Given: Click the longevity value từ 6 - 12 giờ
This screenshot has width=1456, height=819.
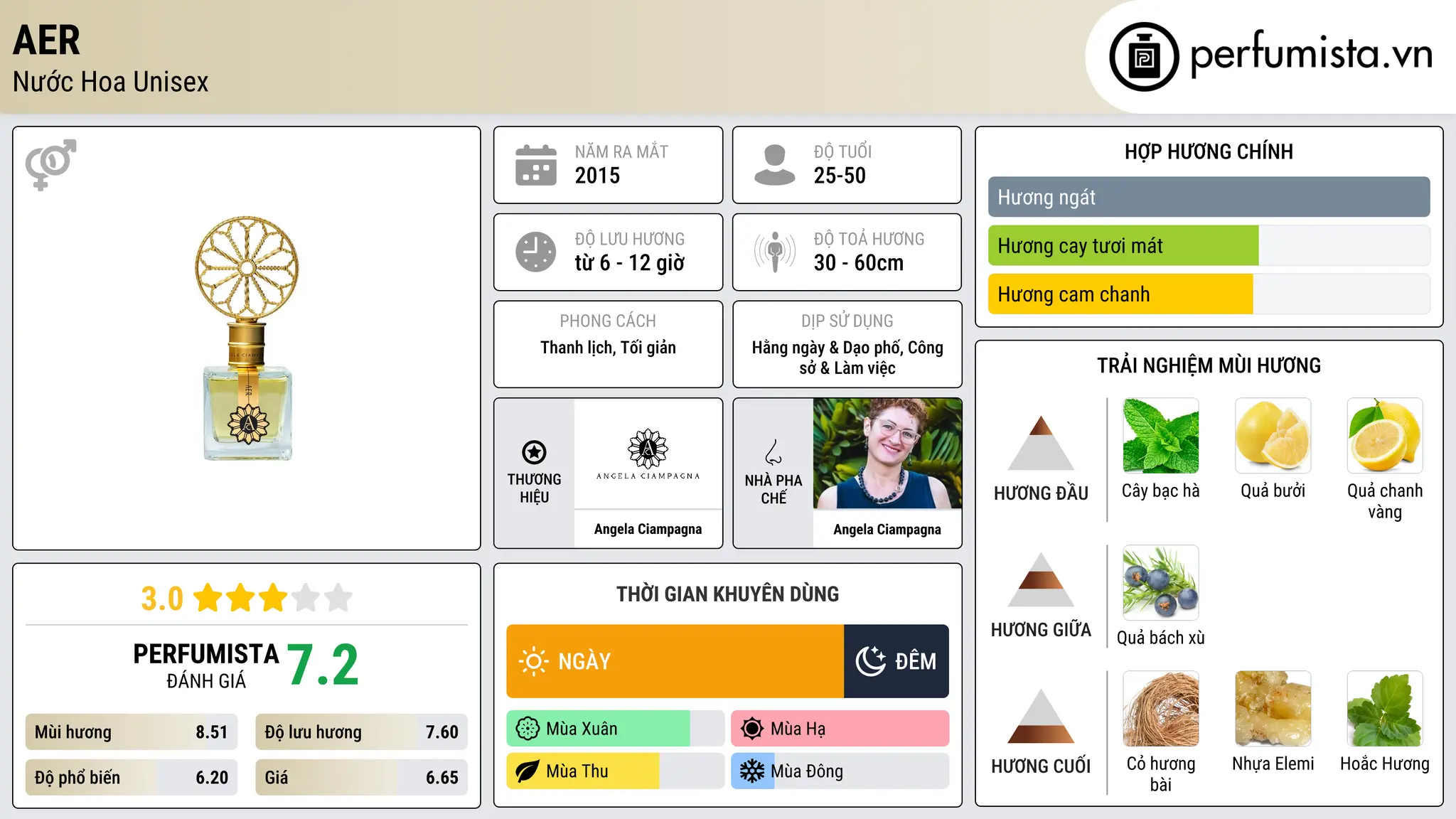Looking at the screenshot, I should (630, 263).
